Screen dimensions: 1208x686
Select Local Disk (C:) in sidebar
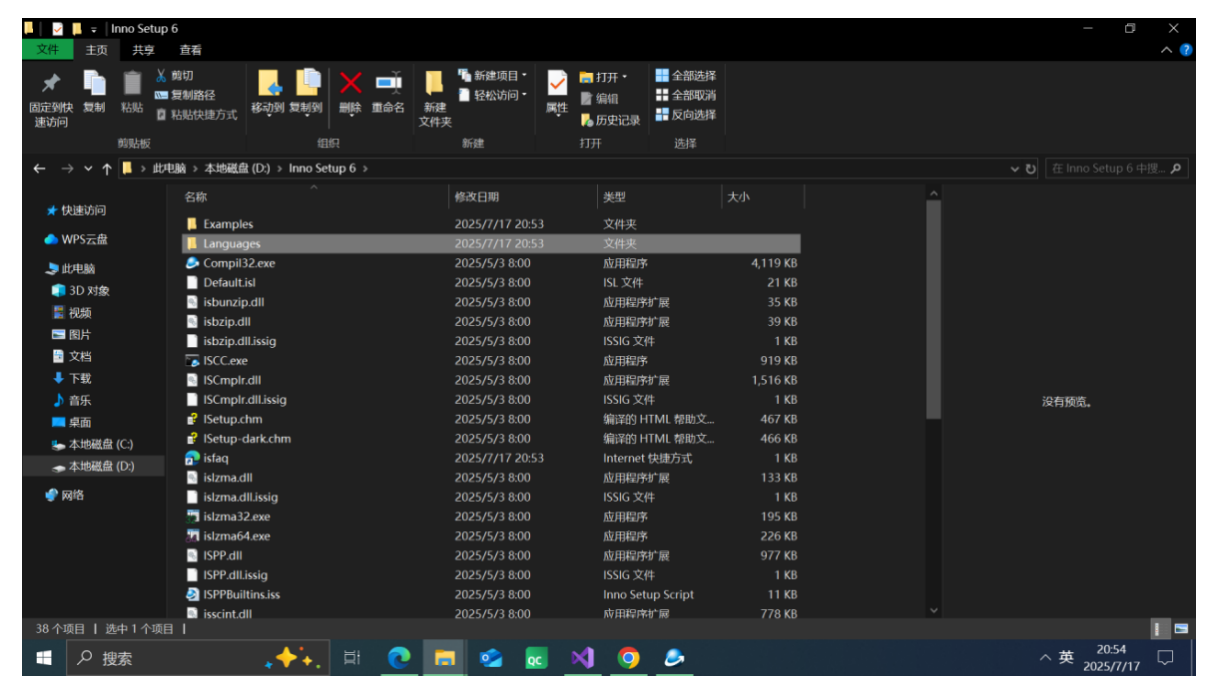100,444
